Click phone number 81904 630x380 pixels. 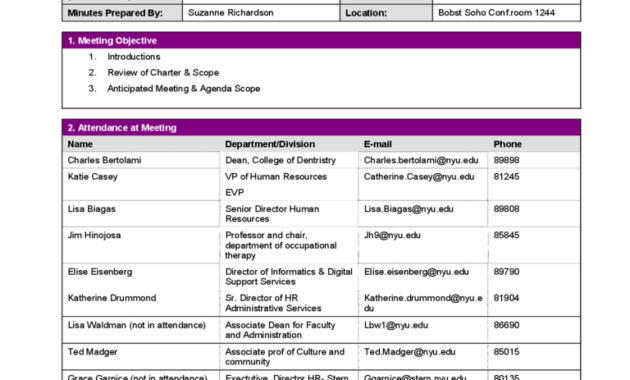tap(506, 298)
